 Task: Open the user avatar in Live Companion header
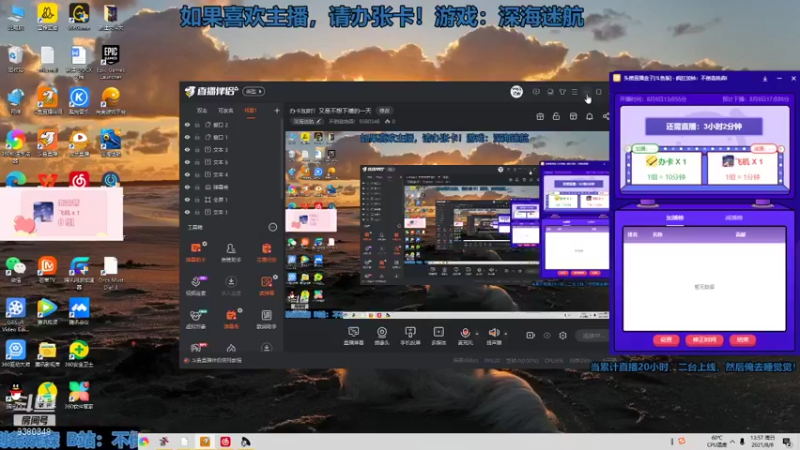coord(516,91)
